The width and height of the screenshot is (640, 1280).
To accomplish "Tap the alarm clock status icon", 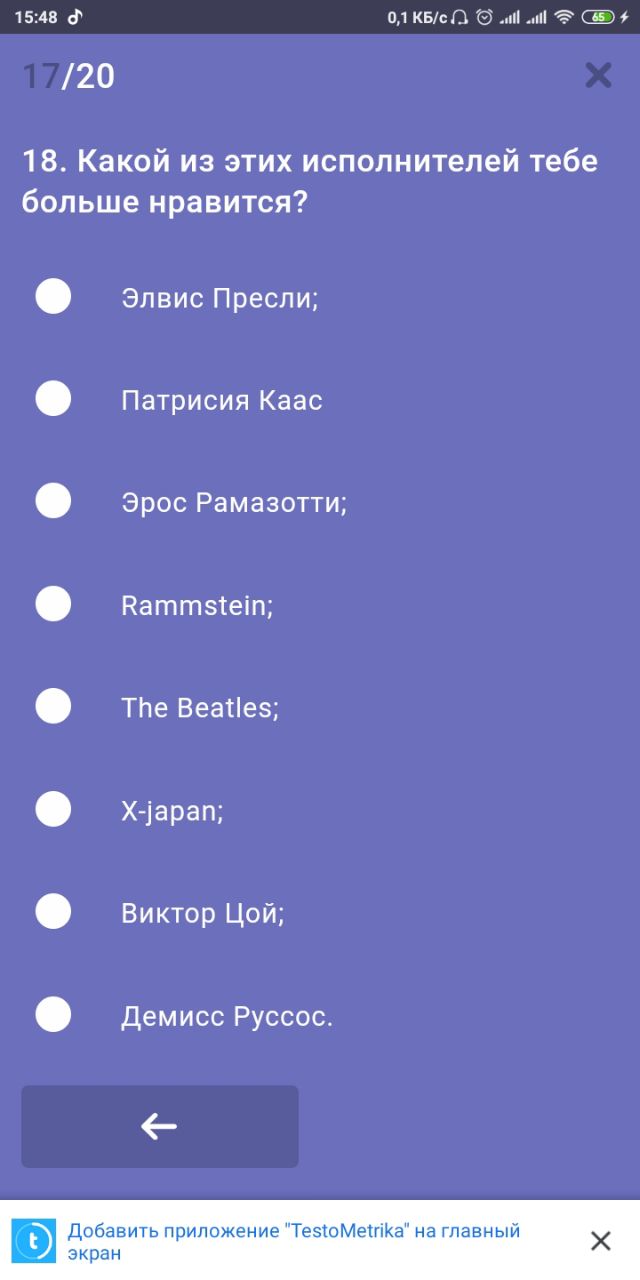I will [485, 17].
